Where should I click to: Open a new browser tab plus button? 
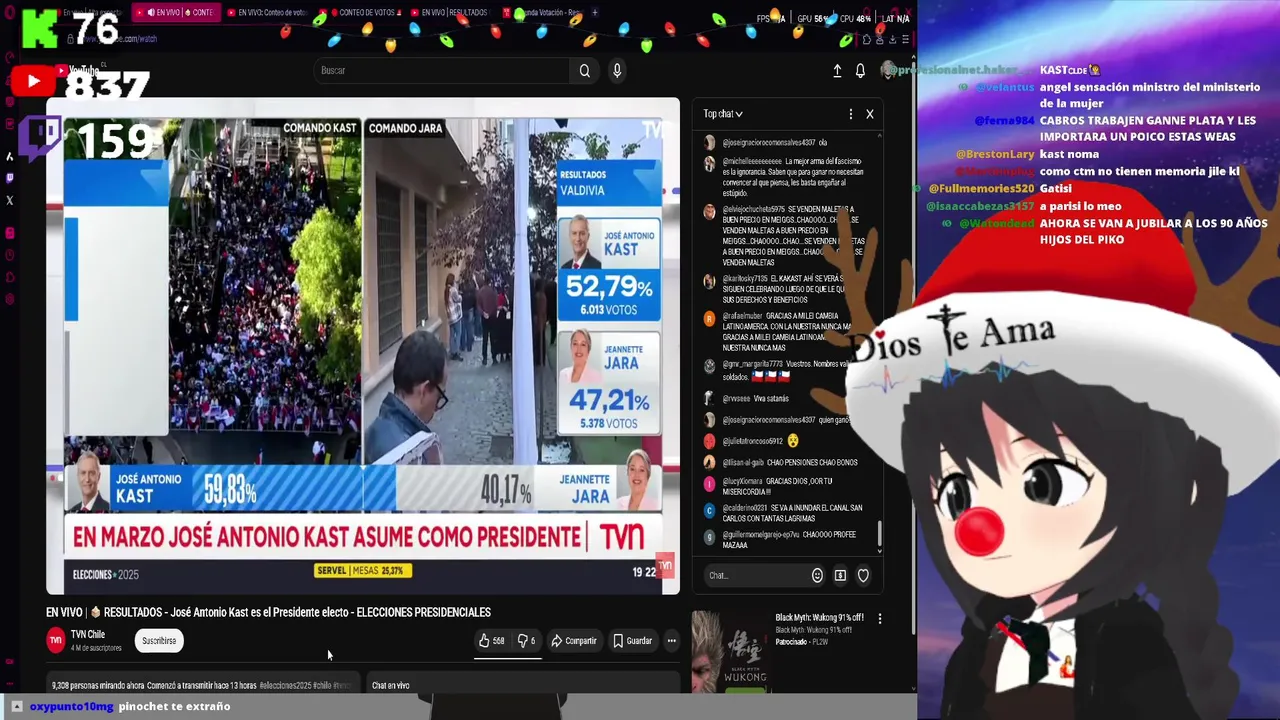coord(595,13)
